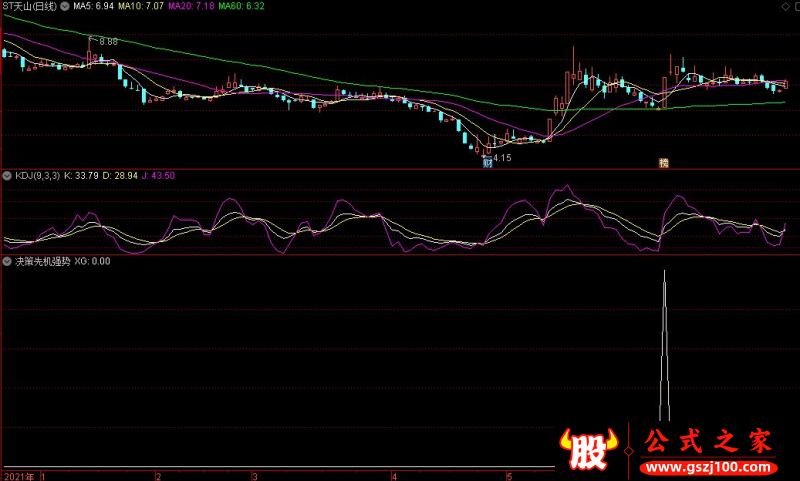Image resolution: width=800 pixels, height=481 pixels.
Task: Open the dropdown beside ST天山(日线) title
Action: click(x=65, y=6)
